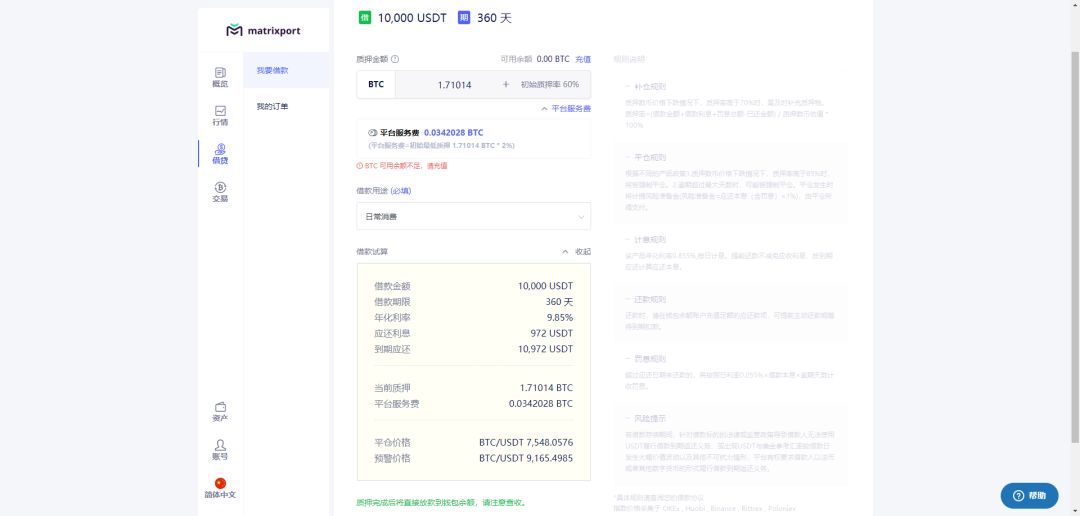Screen dimensions: 1080x516
Task: Click the help icon next to 质押金额
Action: tap(395, 59)
